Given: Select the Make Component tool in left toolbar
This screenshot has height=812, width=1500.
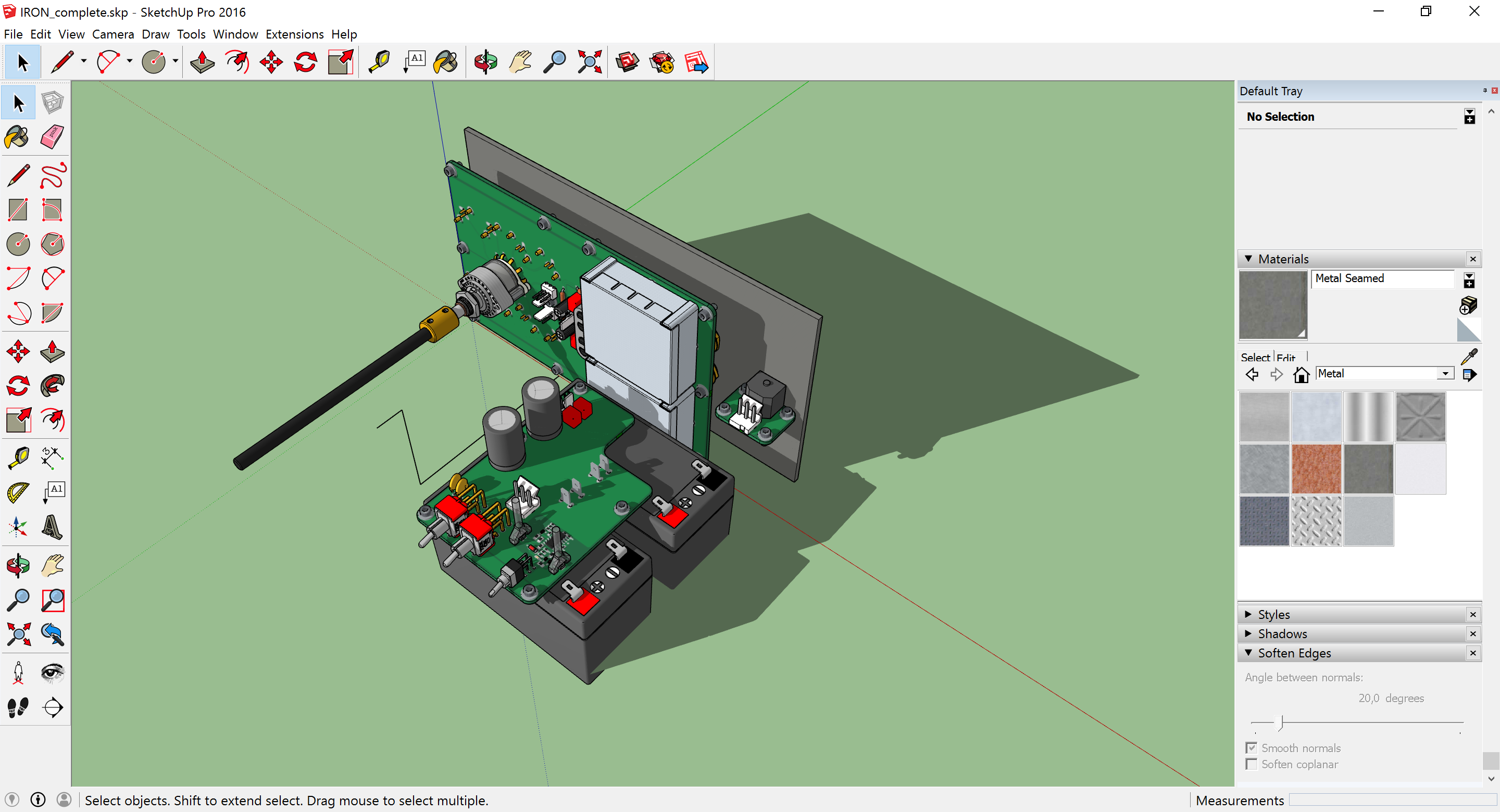Looking at the screenshot, I should coord(53,103).
